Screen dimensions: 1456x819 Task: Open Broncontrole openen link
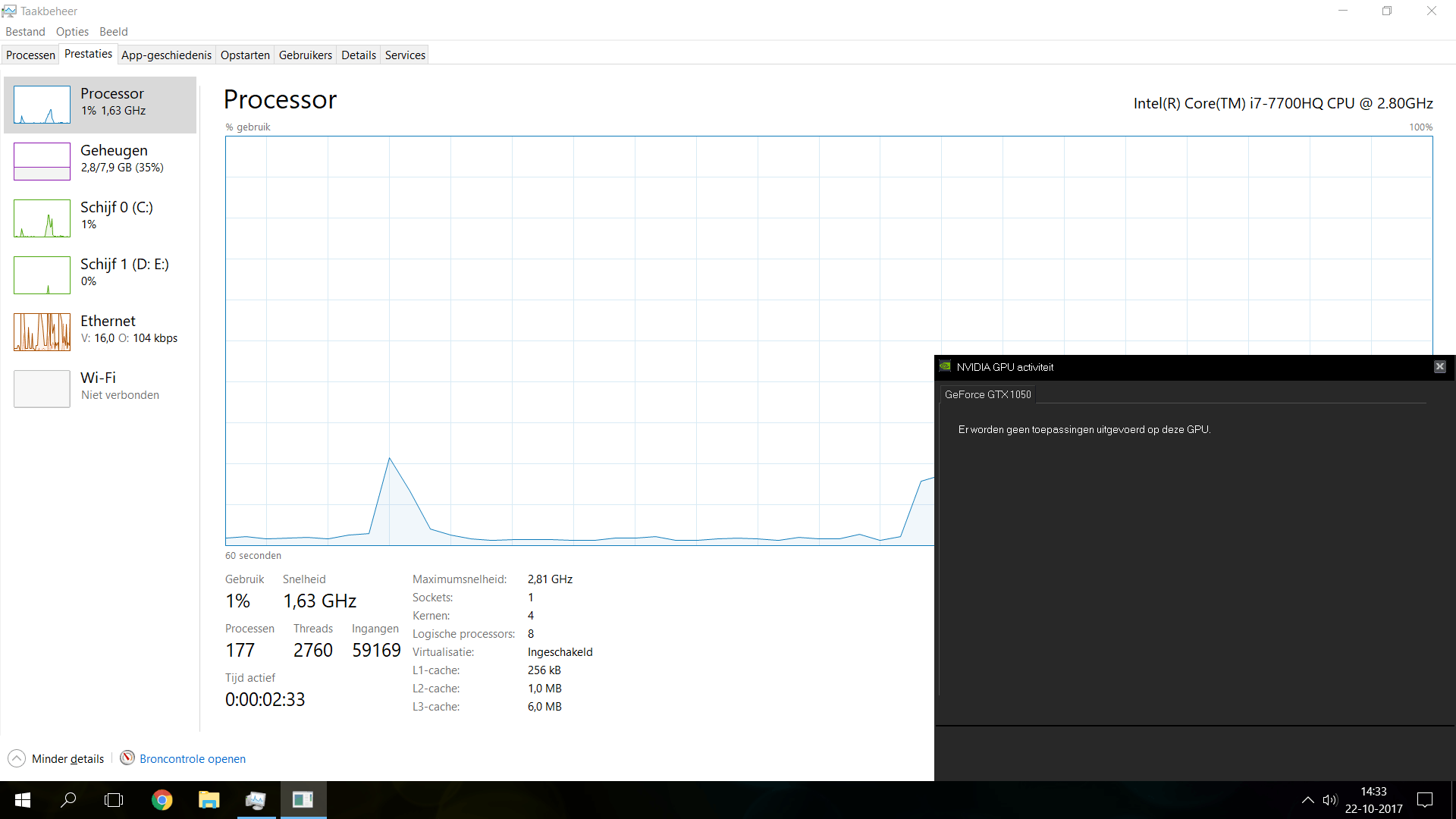193,759
